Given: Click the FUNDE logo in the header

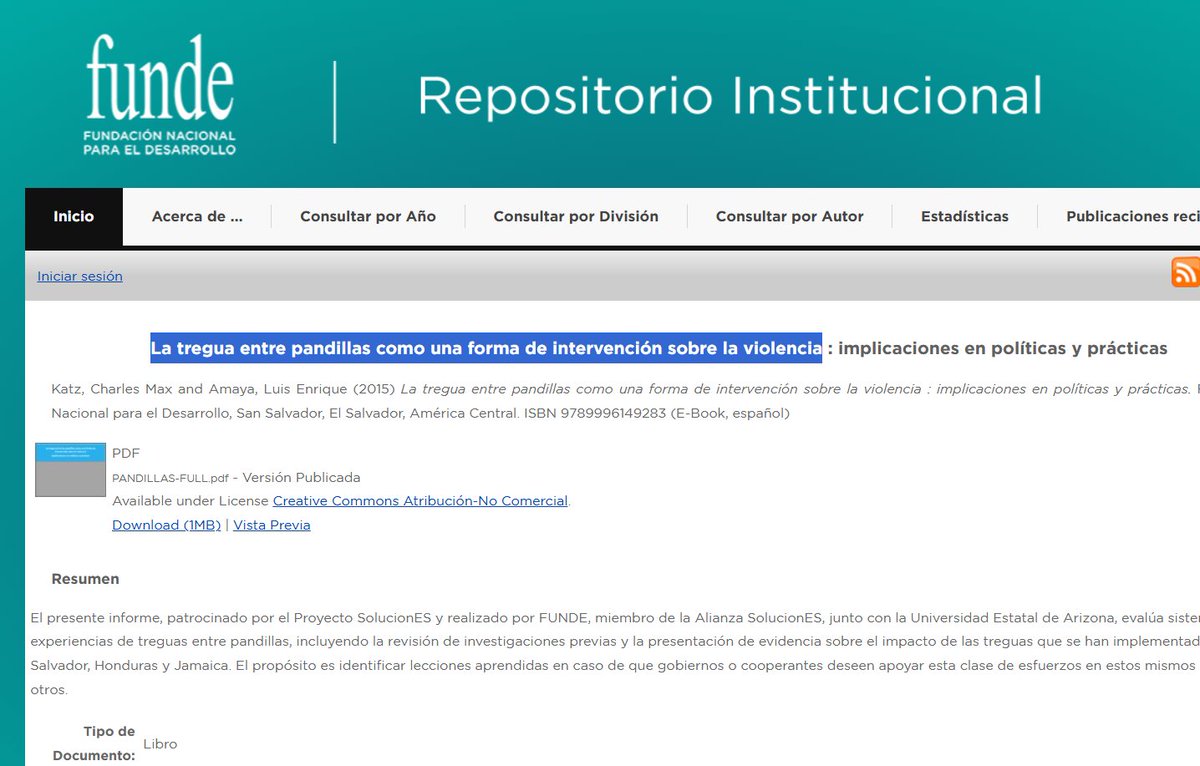Looking at the screenshot, I should click(160, 95).
